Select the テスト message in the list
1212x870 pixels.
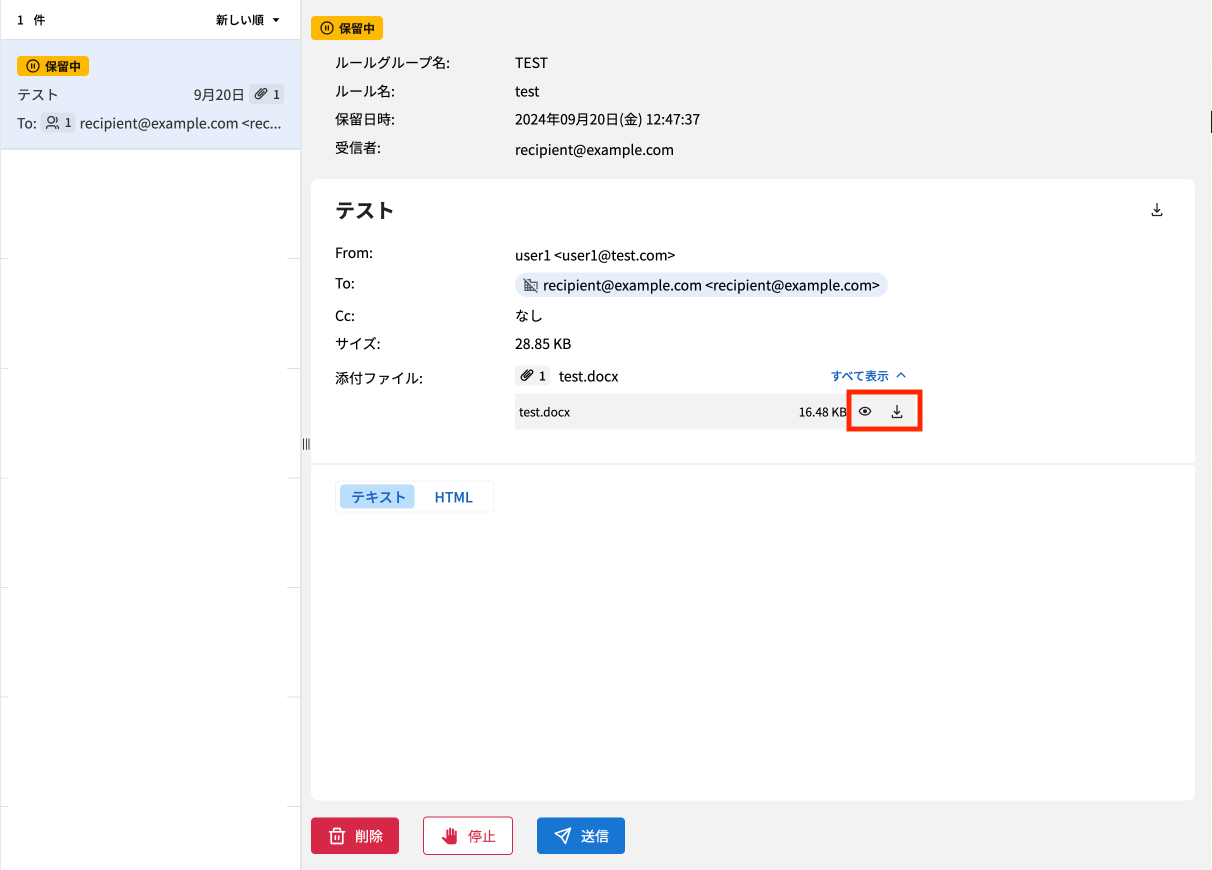[150, 95]
